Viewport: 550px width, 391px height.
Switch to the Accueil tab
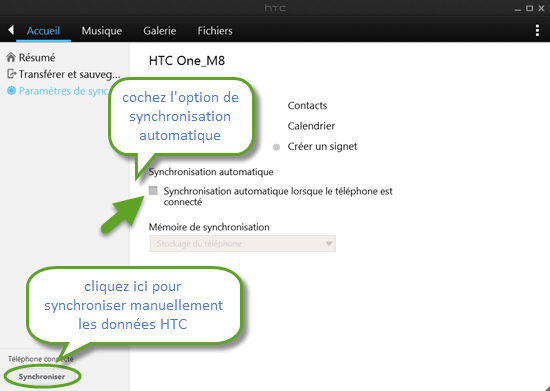[x=43, y=31]
